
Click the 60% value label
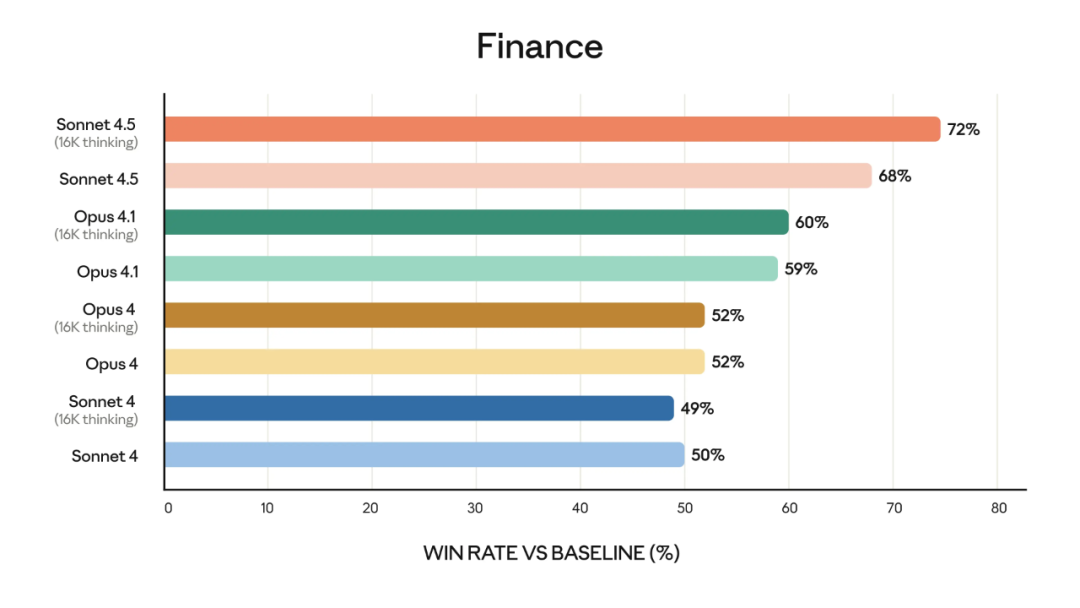[x=812, y=222]
